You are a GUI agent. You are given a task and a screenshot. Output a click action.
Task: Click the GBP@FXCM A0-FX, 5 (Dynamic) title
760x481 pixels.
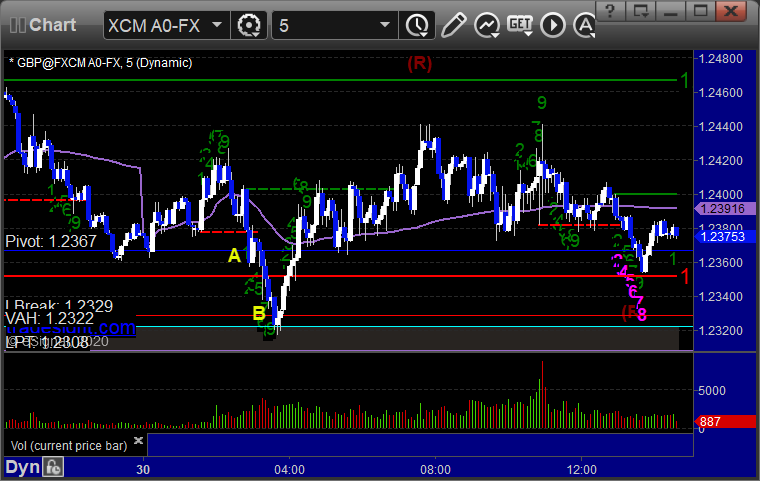[x=101, y=63]
